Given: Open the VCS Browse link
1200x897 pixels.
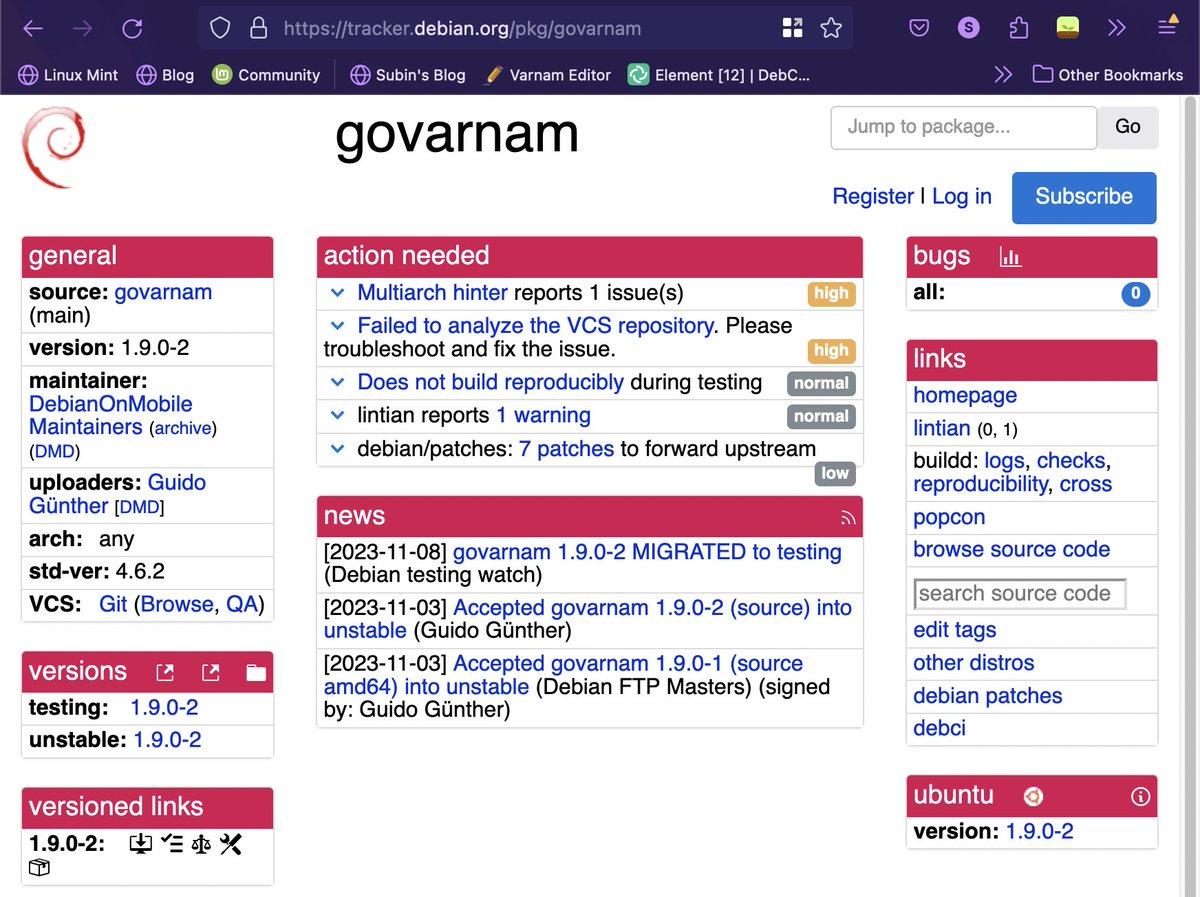Looking at the screenshot, I should click(177, 604).
